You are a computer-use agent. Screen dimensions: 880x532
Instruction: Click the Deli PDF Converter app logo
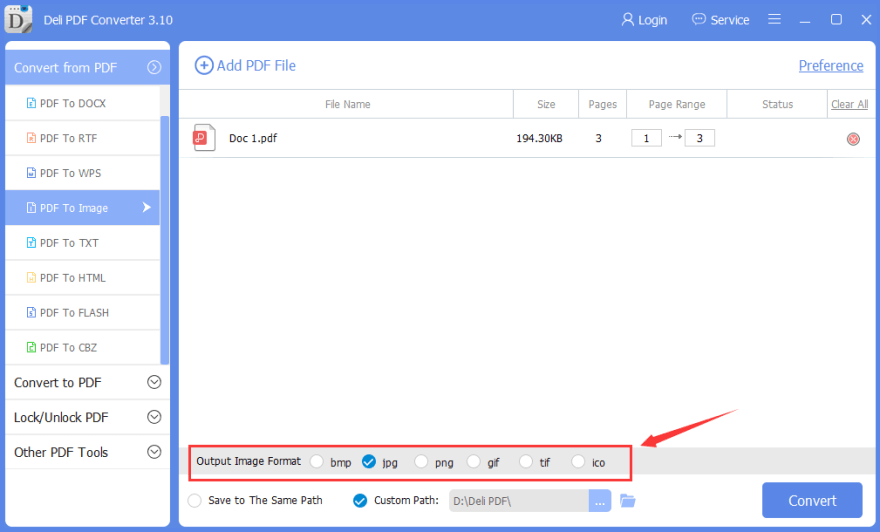18,19
